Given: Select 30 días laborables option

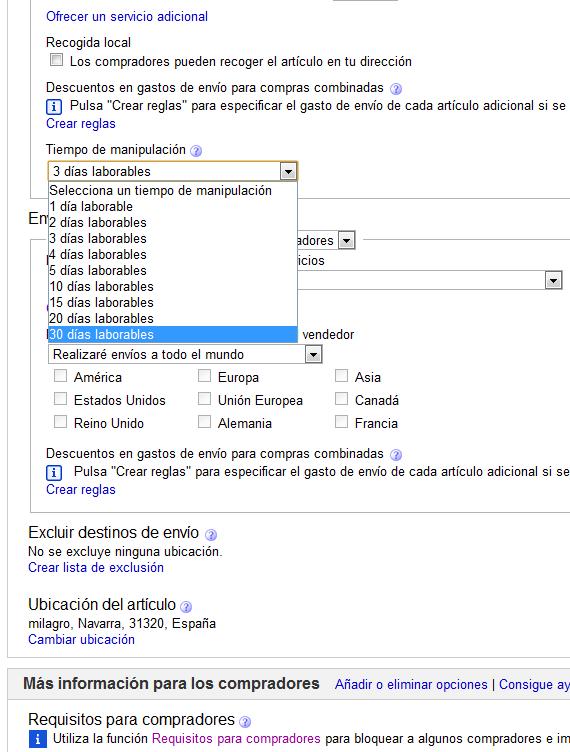Looking at the screenshot, I should click(173, 334).
